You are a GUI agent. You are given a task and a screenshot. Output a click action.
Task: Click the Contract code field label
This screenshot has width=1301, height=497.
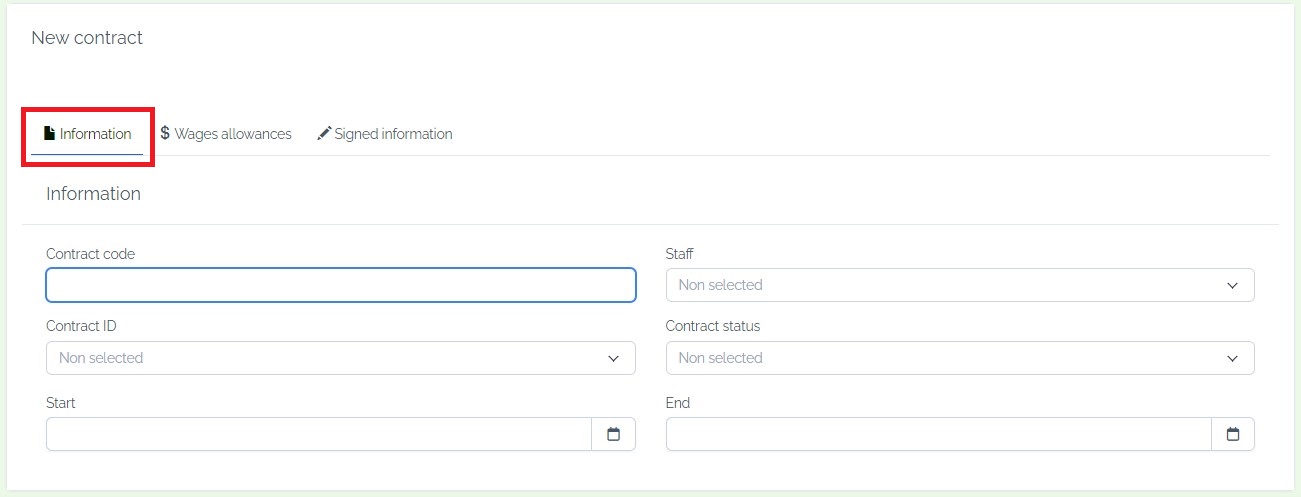click(90, 254)
